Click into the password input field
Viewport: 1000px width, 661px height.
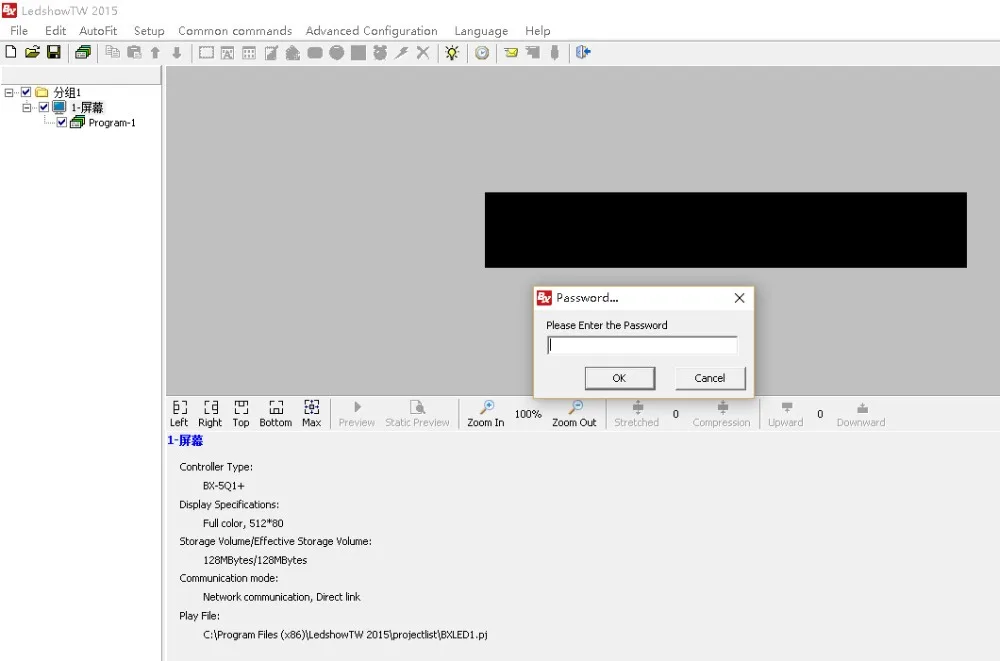(642, 345)
